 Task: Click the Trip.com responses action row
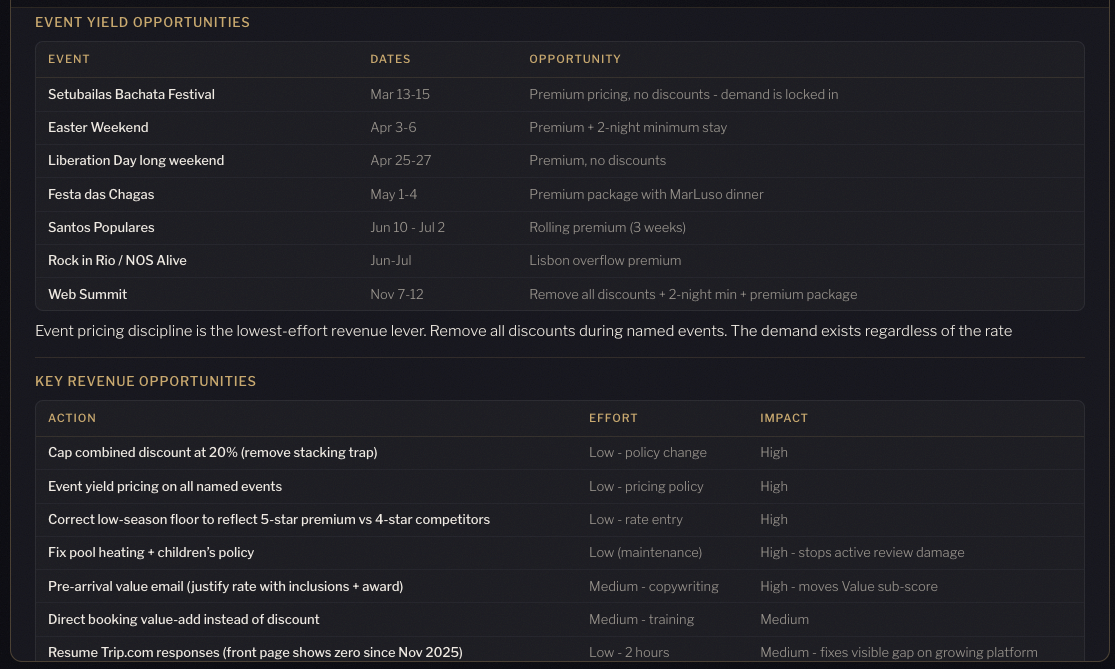255,652
